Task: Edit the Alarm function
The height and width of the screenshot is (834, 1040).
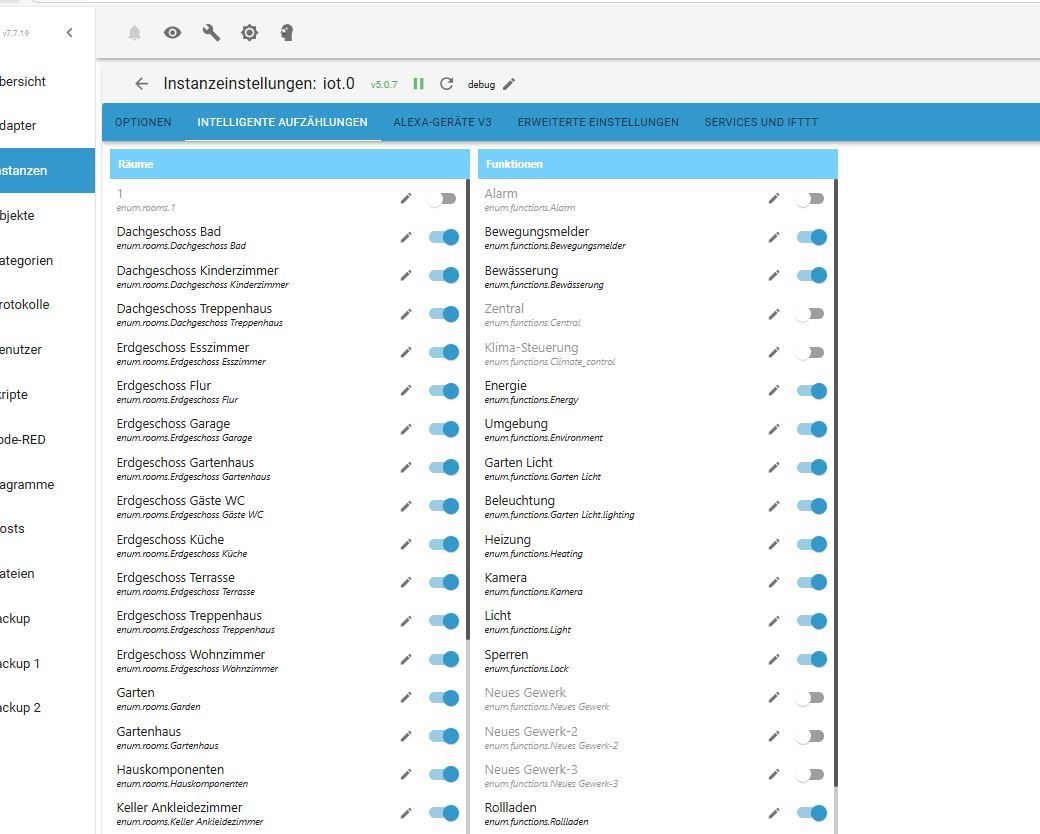Action: (773, 198)
